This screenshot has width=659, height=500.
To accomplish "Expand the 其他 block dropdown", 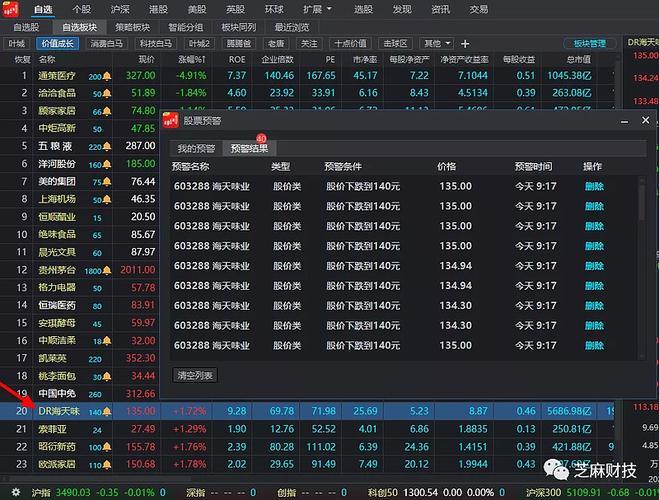I will click(437, 43).
